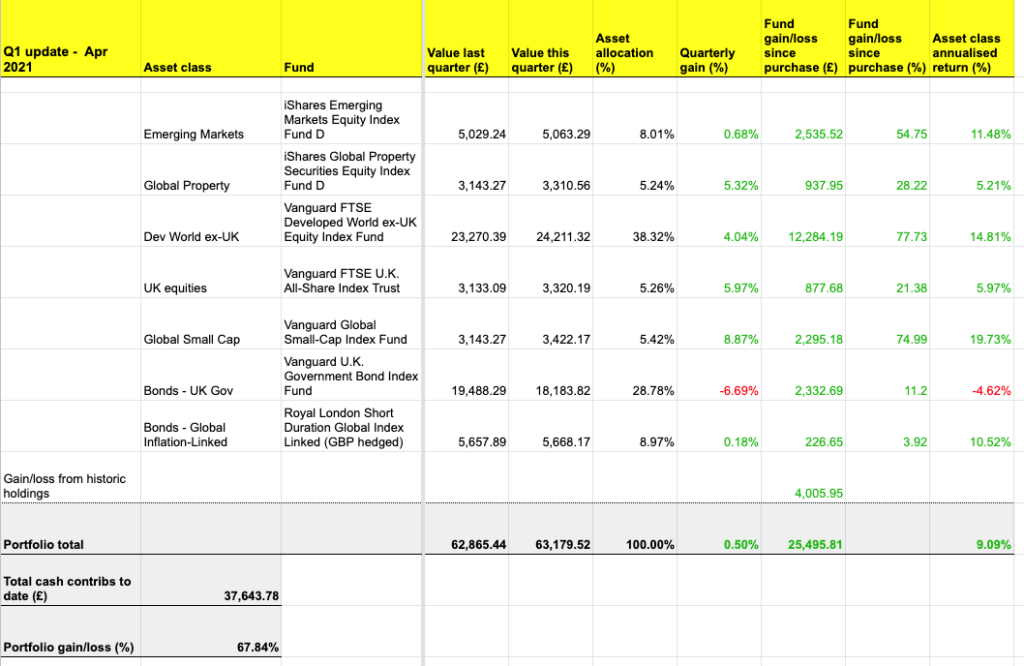The image size is (1024, 666).
Task: Select the 28.22 gain percent cell
Action: (x=888, y=169)
